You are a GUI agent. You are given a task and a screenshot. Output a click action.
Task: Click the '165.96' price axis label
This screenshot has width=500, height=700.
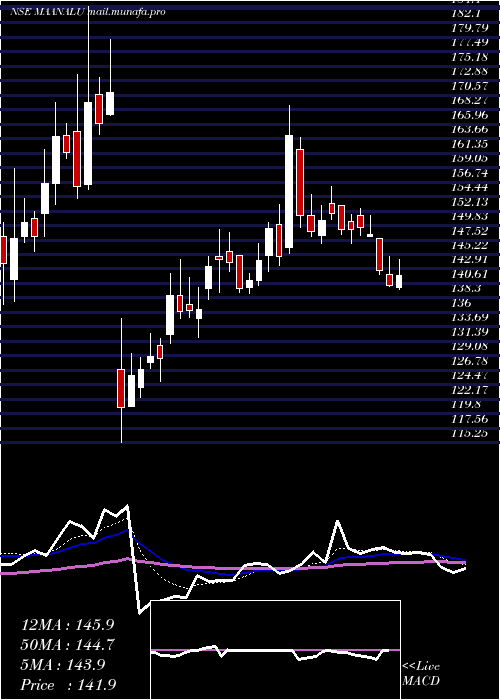pyautogui.click(x=469, y=115)
